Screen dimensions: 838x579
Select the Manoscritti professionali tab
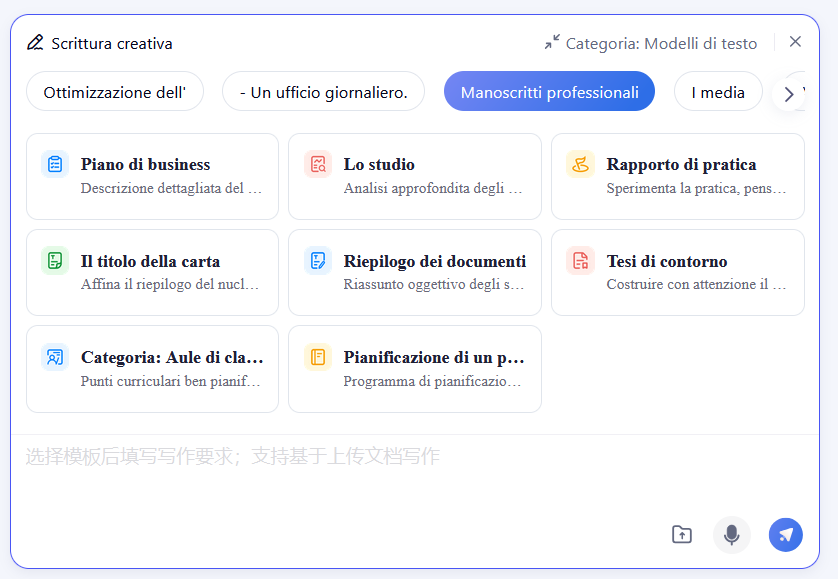tap(549, 92)
